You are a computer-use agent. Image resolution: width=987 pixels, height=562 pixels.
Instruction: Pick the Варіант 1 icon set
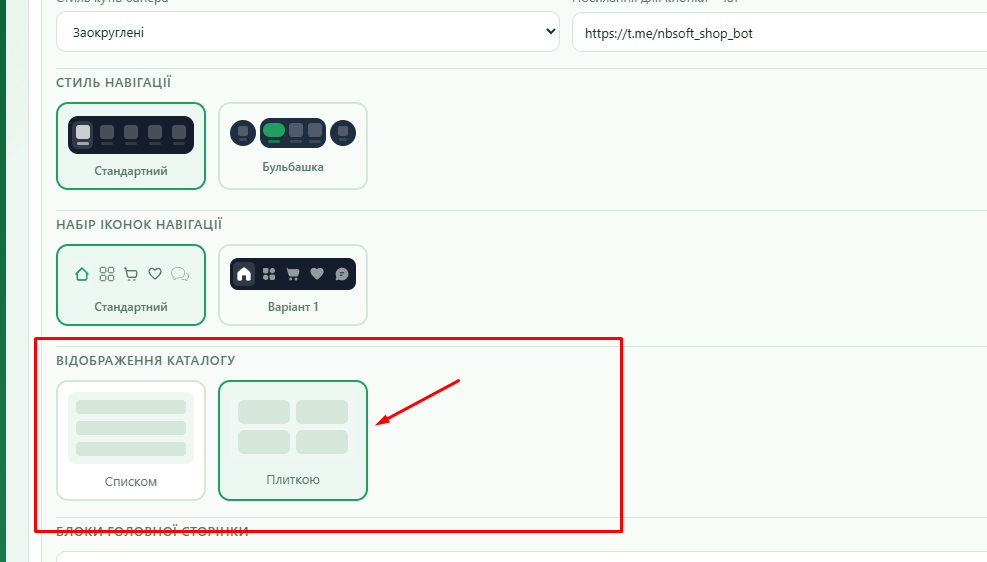pos(293,285)
